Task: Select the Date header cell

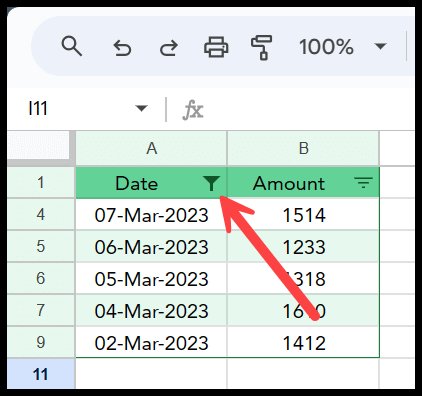Action: coord(151,183)
